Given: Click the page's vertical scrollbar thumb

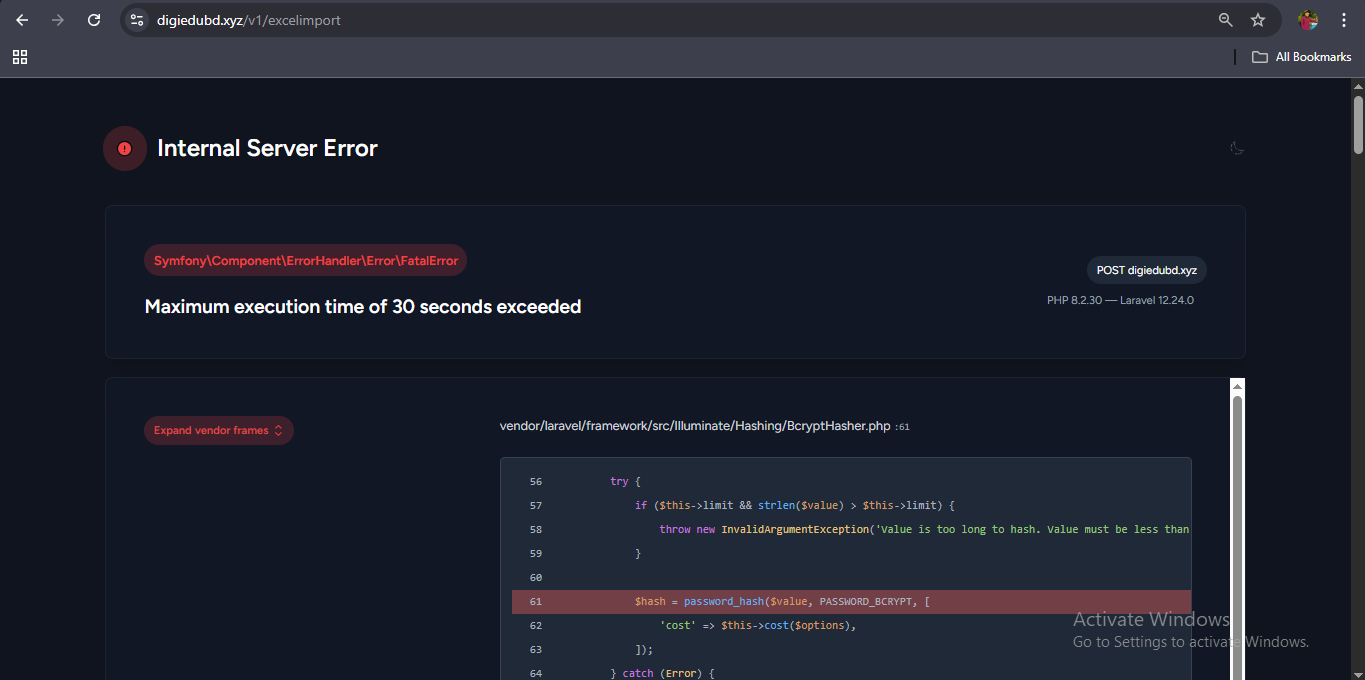Looking at the screenshot, I should pos(1358,125).
